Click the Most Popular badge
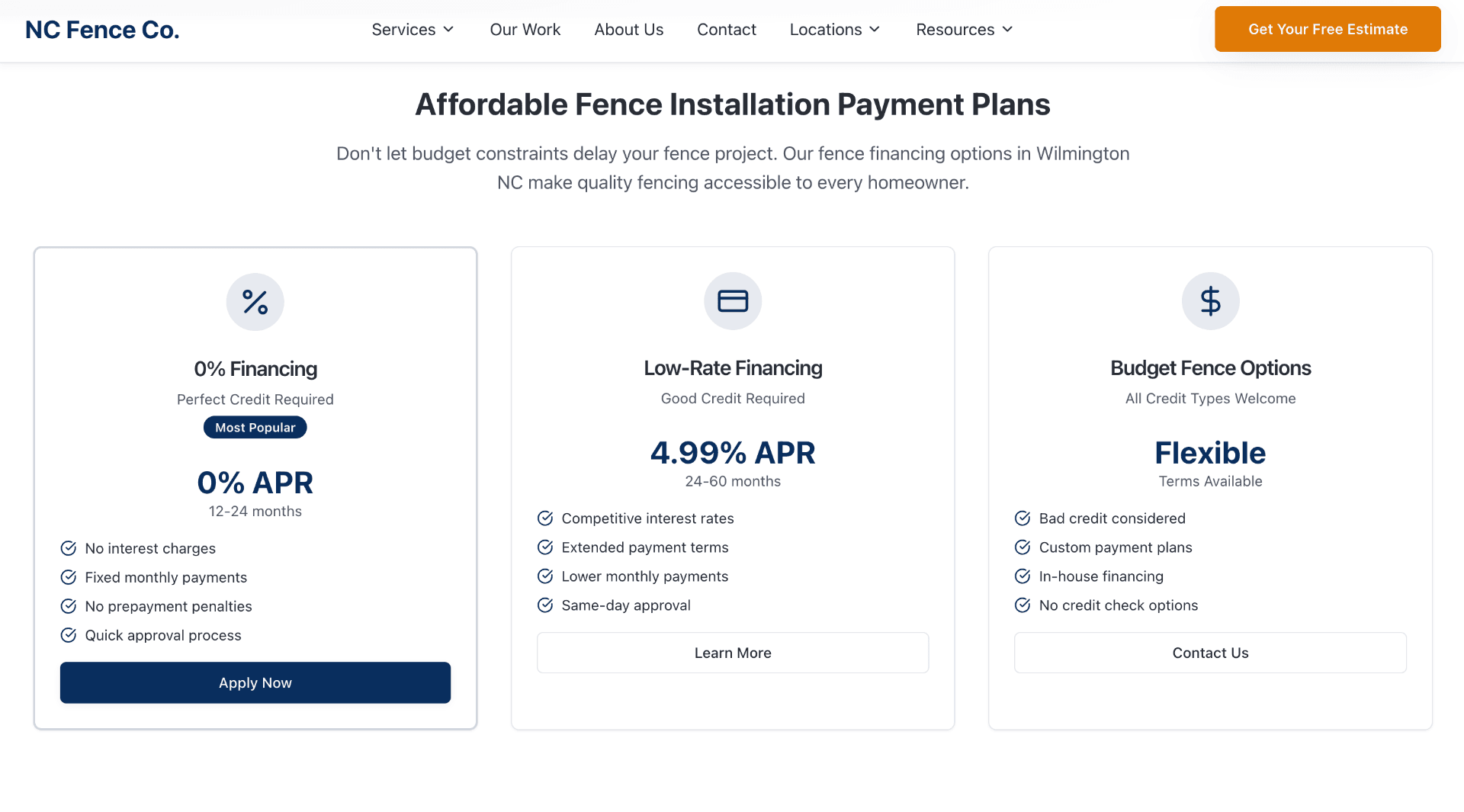 pos(255,427)
